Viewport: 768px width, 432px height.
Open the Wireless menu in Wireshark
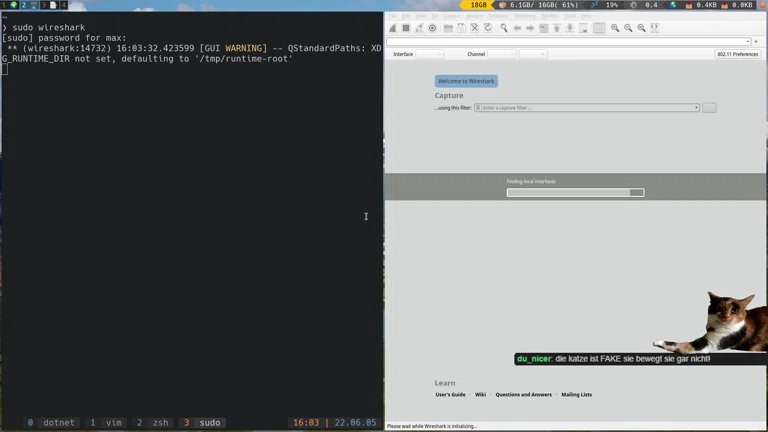pyautogui.click(x=550, y=16)
